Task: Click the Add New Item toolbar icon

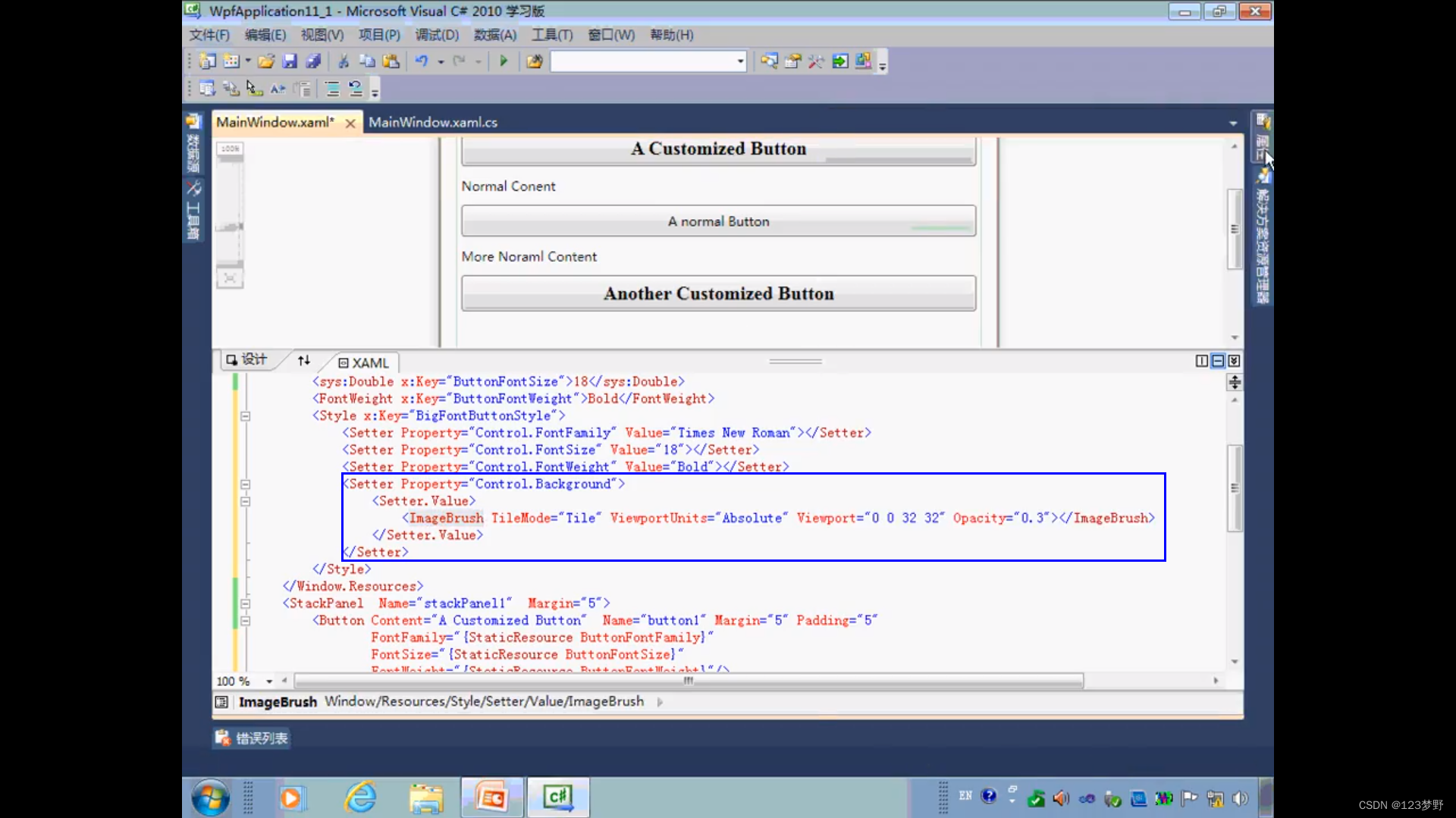Action: [231, 61]
